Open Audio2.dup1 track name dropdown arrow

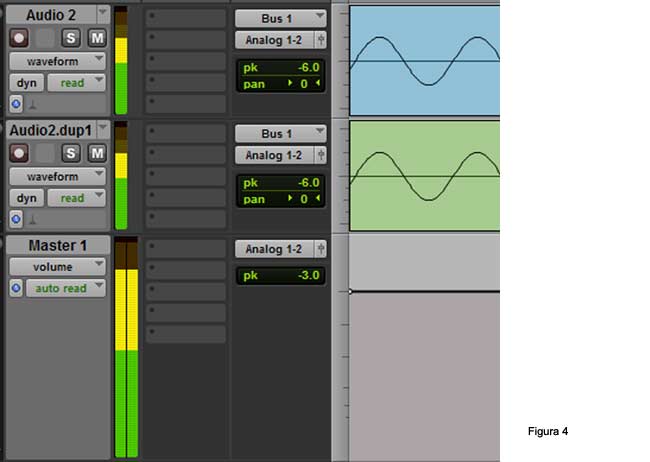pos(102,129)
